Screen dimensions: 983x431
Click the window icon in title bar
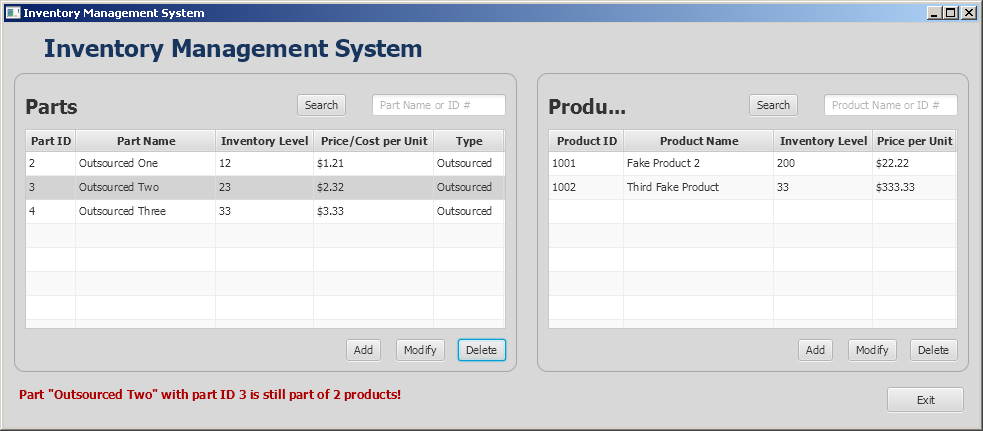pyautogui.click(x=12, y=13)
